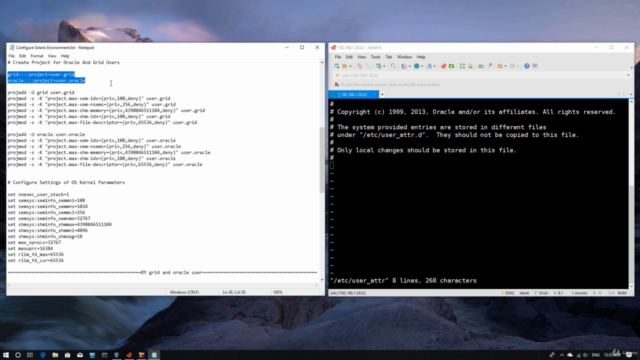The width and height of the screenshot is (640, 360).
Task: Click the Find magnifier icon in Xshell
Action: (x=393, y=66)
